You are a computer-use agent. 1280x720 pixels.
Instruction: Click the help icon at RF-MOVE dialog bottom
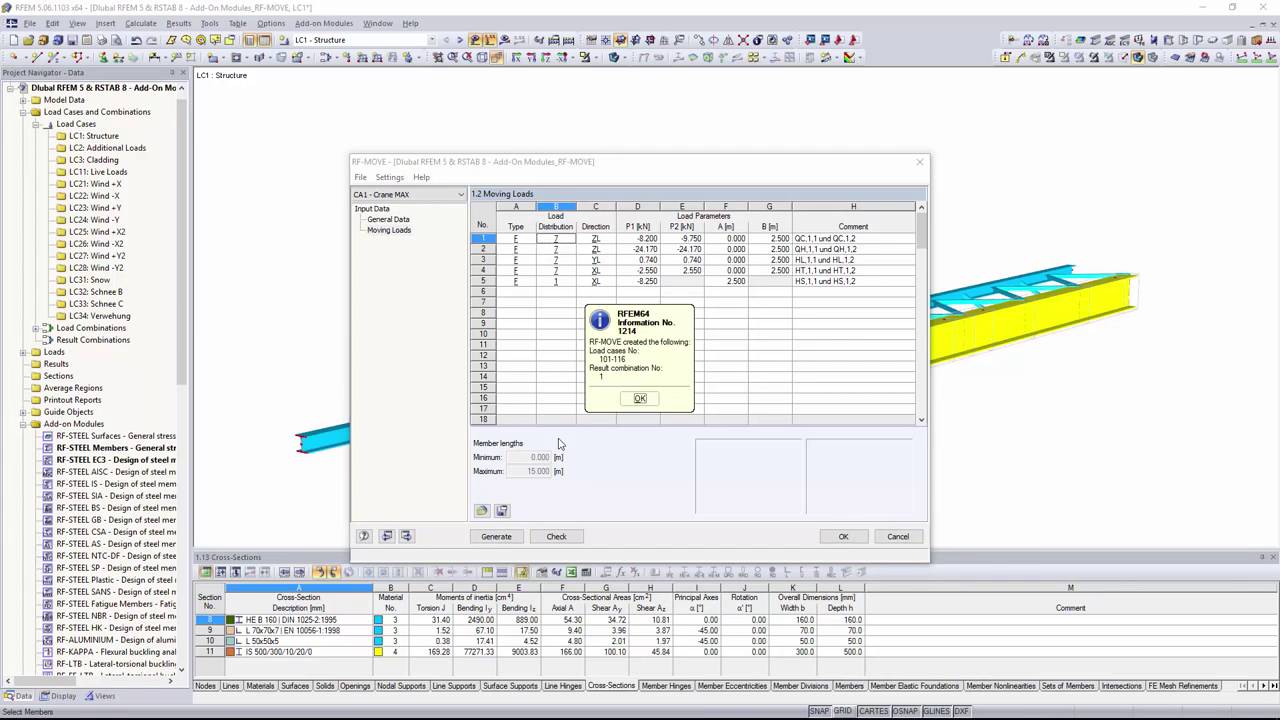[x=364, y=536]
